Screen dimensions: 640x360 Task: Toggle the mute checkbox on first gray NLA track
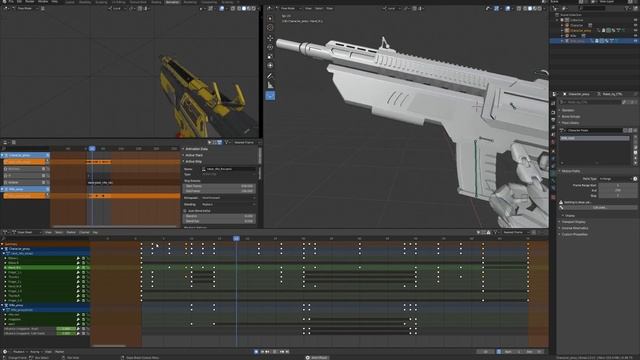coord(43,169)
